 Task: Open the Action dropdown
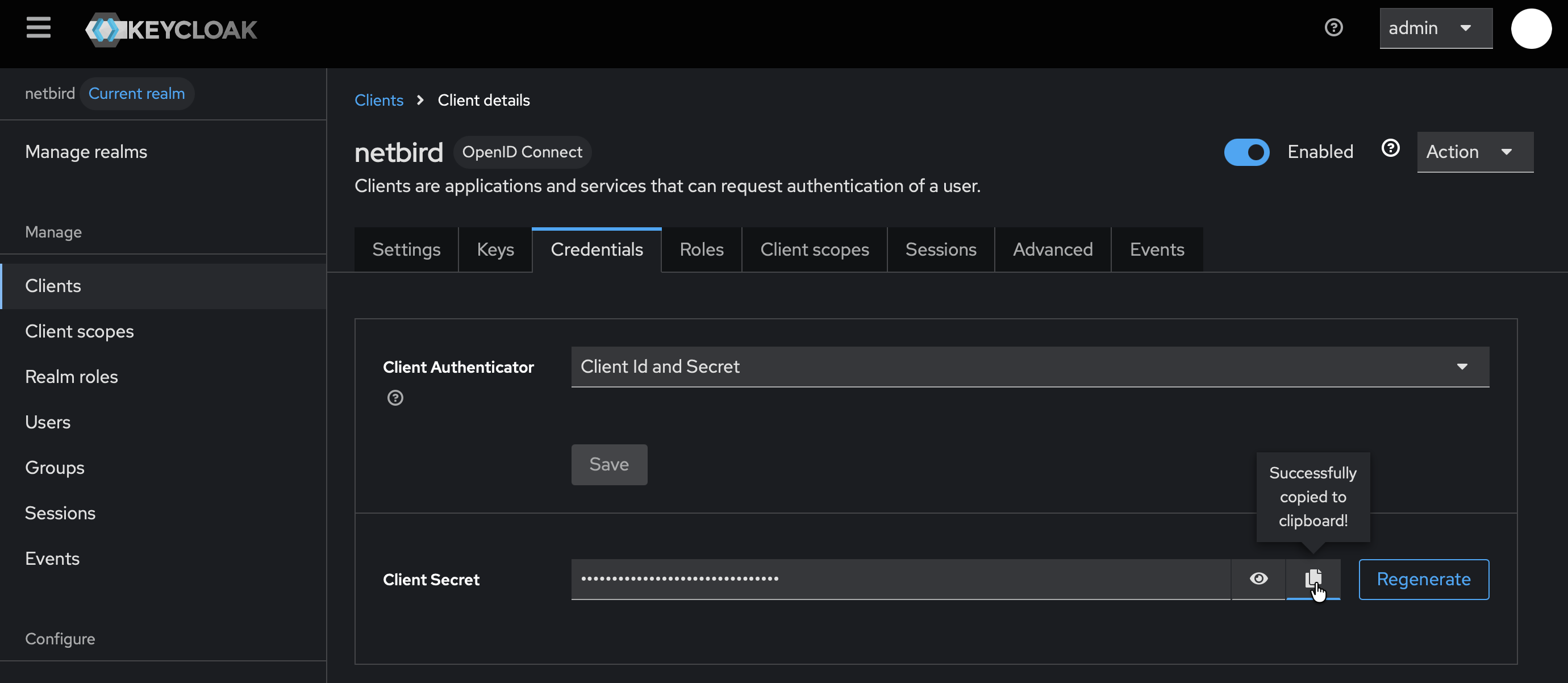pyautogui.click(x=1474, y=152)
